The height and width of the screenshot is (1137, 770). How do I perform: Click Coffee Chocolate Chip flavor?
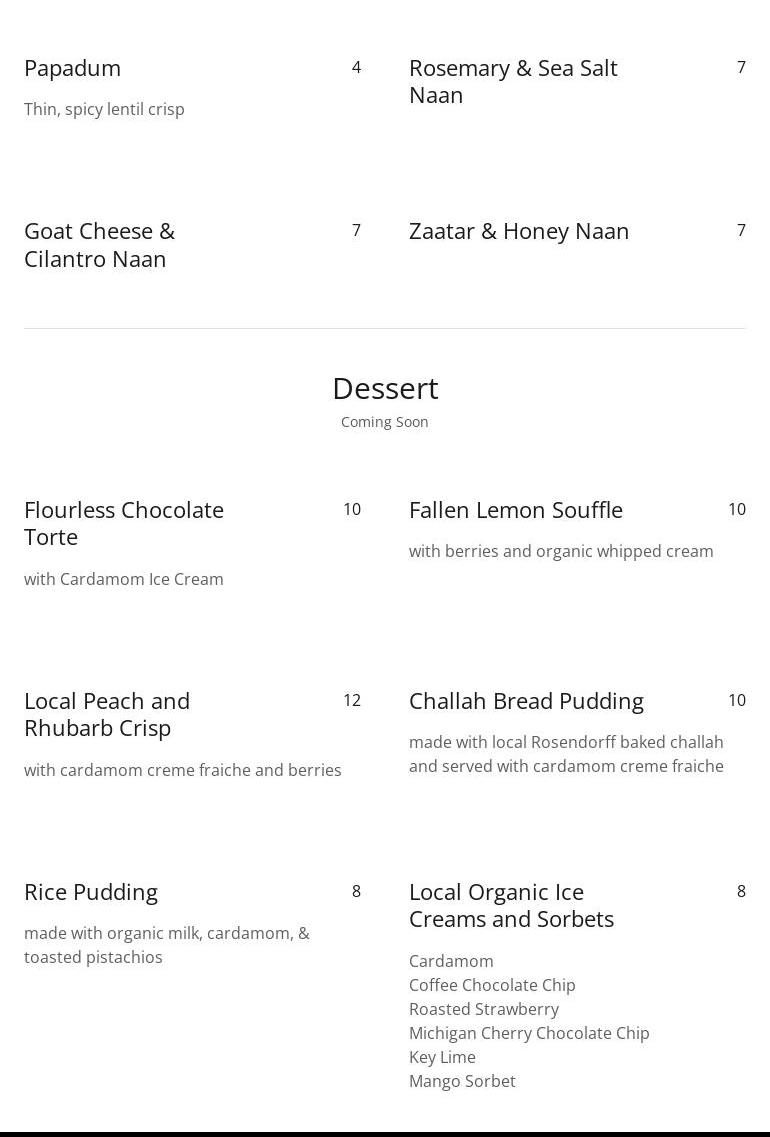pos(492,985)
